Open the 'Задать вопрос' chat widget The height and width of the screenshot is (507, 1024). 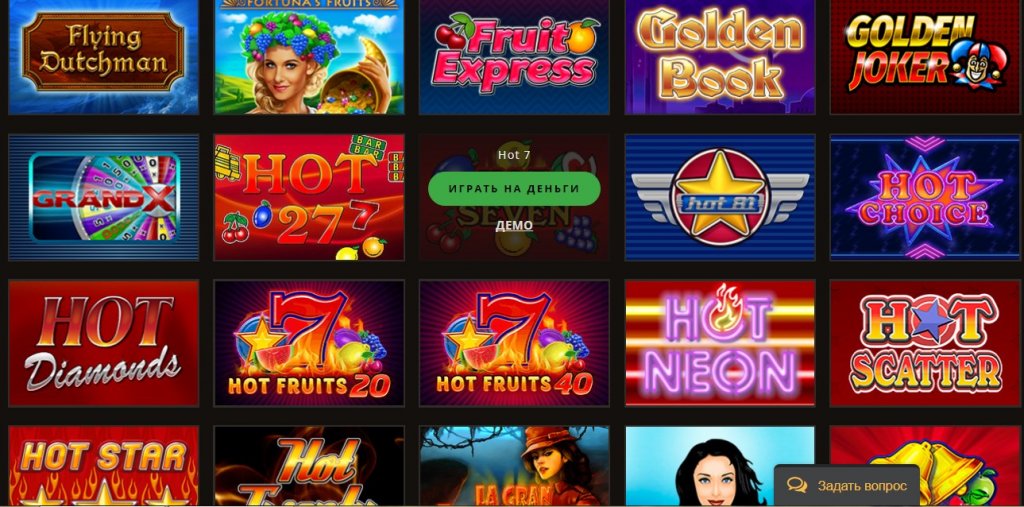click(847, 486)
